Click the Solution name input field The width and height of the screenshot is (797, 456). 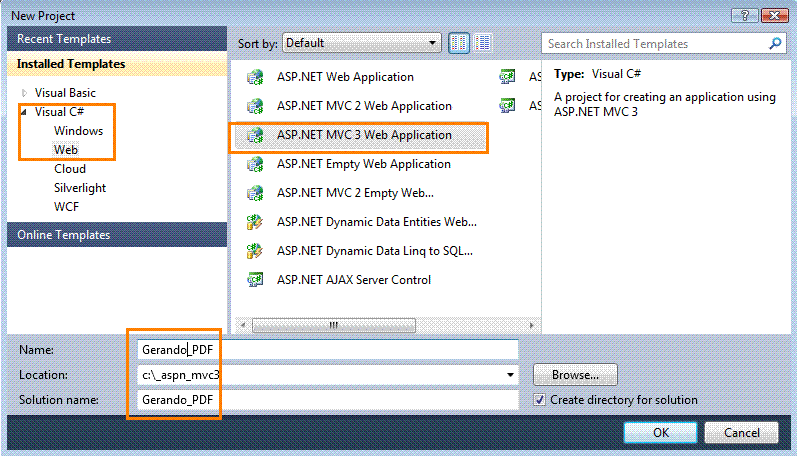(x=327, y=400)
